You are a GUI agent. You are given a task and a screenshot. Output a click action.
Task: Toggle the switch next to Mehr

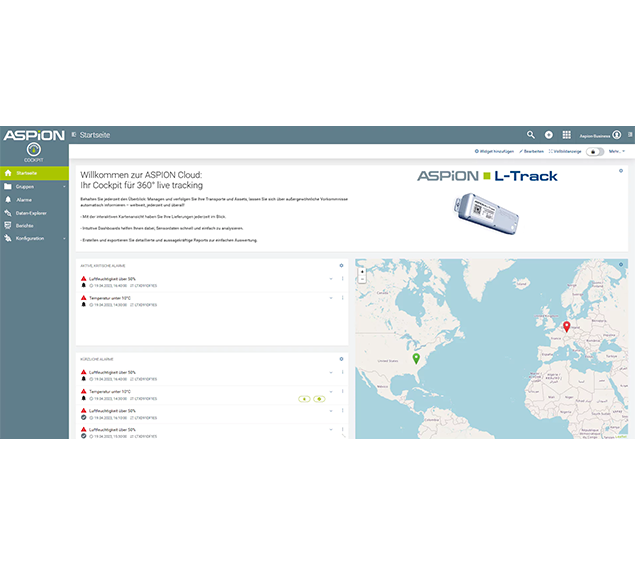(595, 151)
